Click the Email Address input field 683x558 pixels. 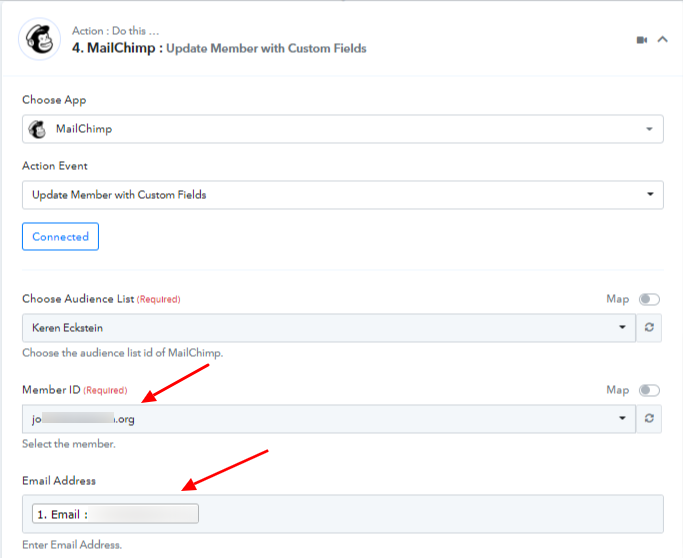(x=343, y=514)
